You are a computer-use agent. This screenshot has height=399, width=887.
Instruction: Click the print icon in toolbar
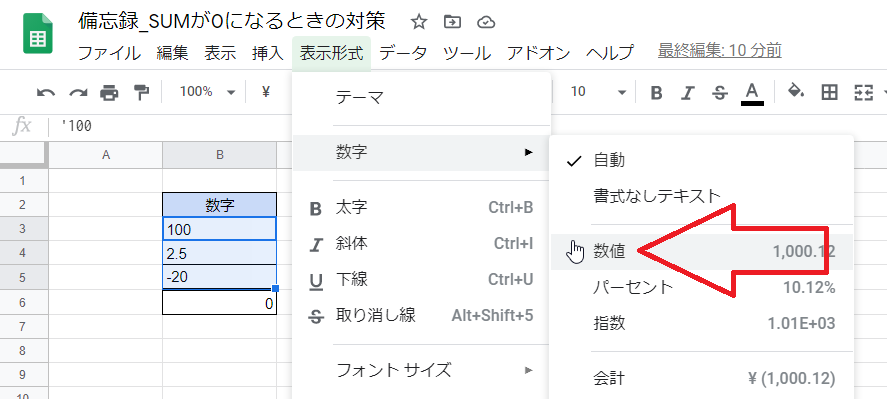[x=109, y=92]
